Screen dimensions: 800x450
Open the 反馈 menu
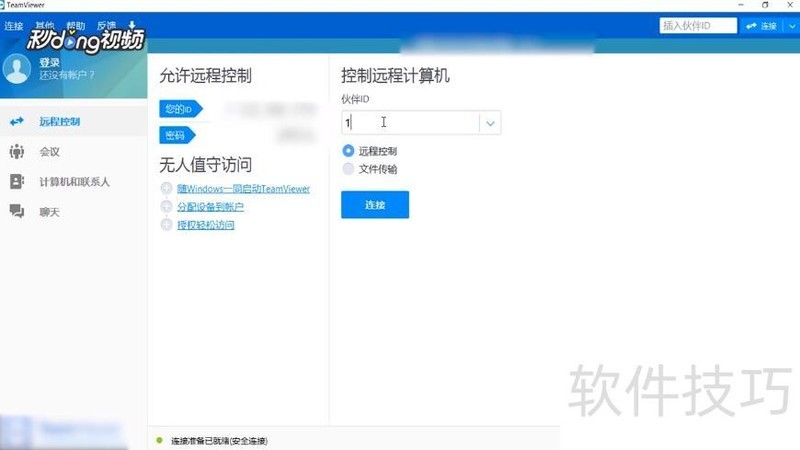pyautogui.click(x=106, y=25)
